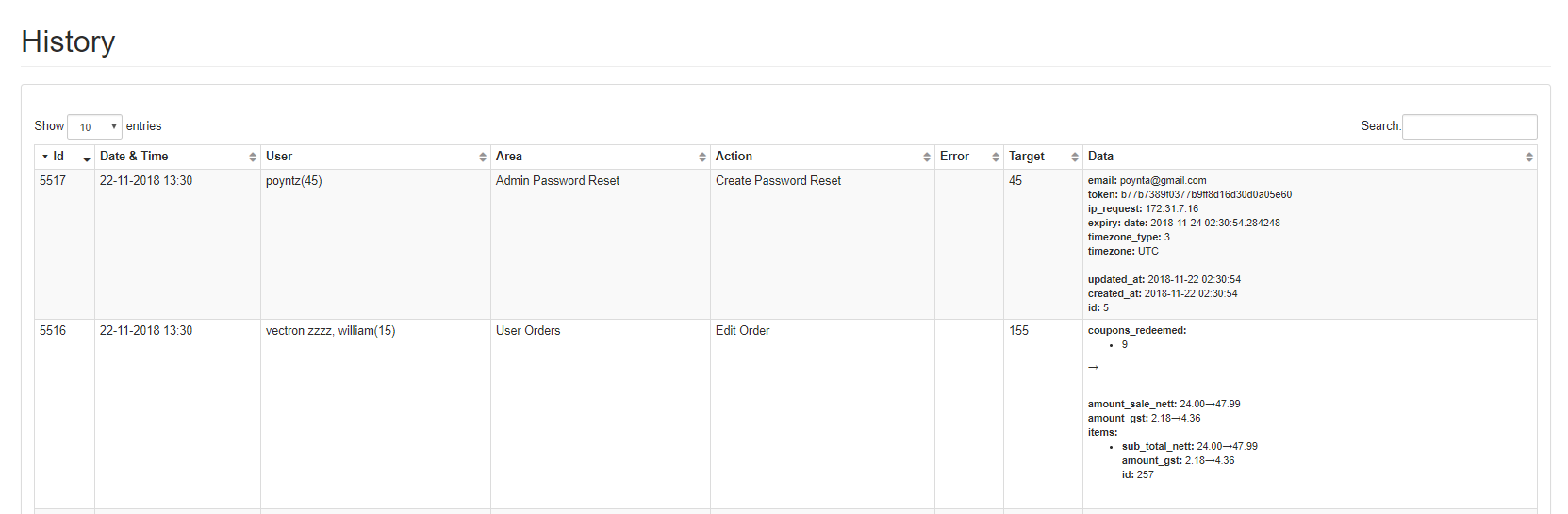Click the Id column descending sort arrow
The image size is (1568, 514).
pyautogui.click(x=87, y=158)
